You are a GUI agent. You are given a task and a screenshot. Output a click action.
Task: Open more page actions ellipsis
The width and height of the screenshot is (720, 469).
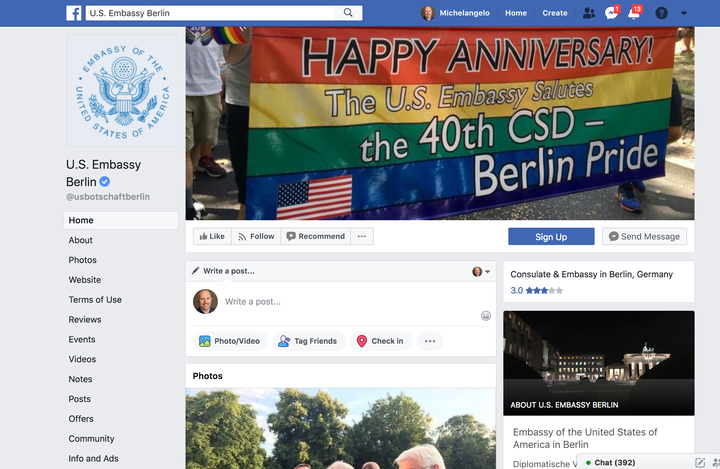coord(362,236)
